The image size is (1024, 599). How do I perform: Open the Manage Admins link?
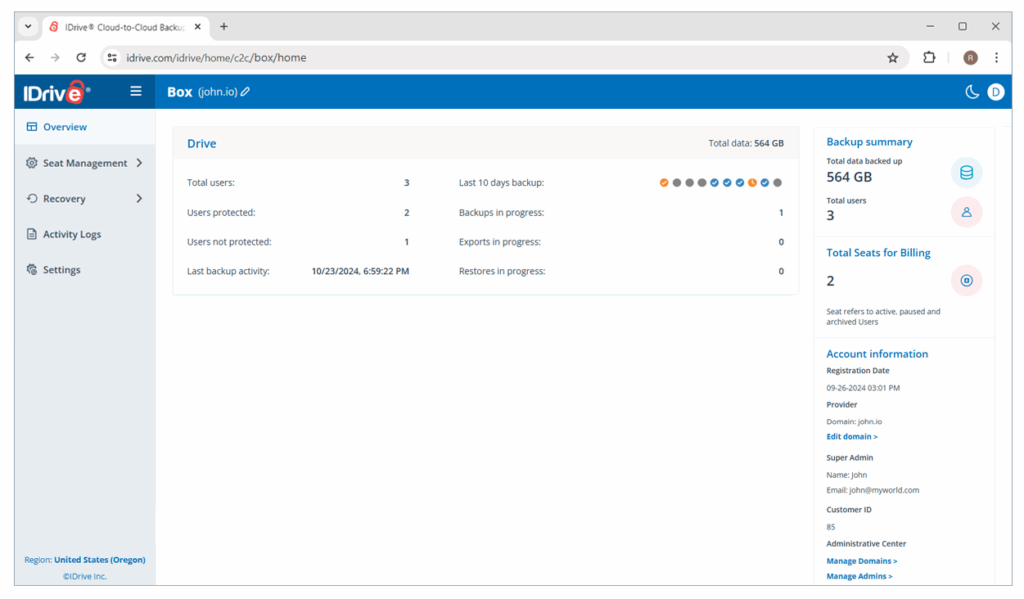click(x=859, y=576)
